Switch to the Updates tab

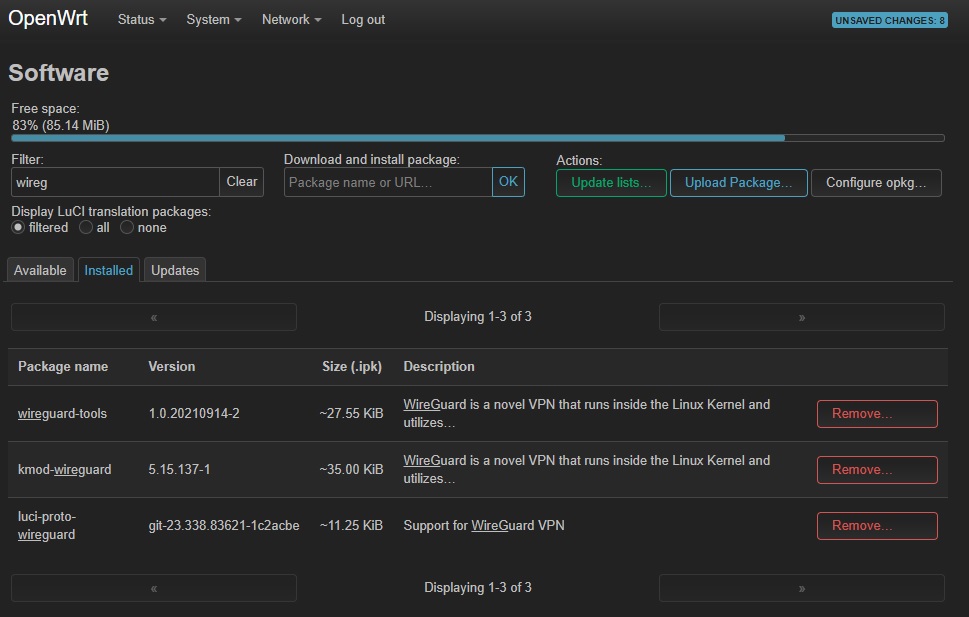(x=175, y=270)
